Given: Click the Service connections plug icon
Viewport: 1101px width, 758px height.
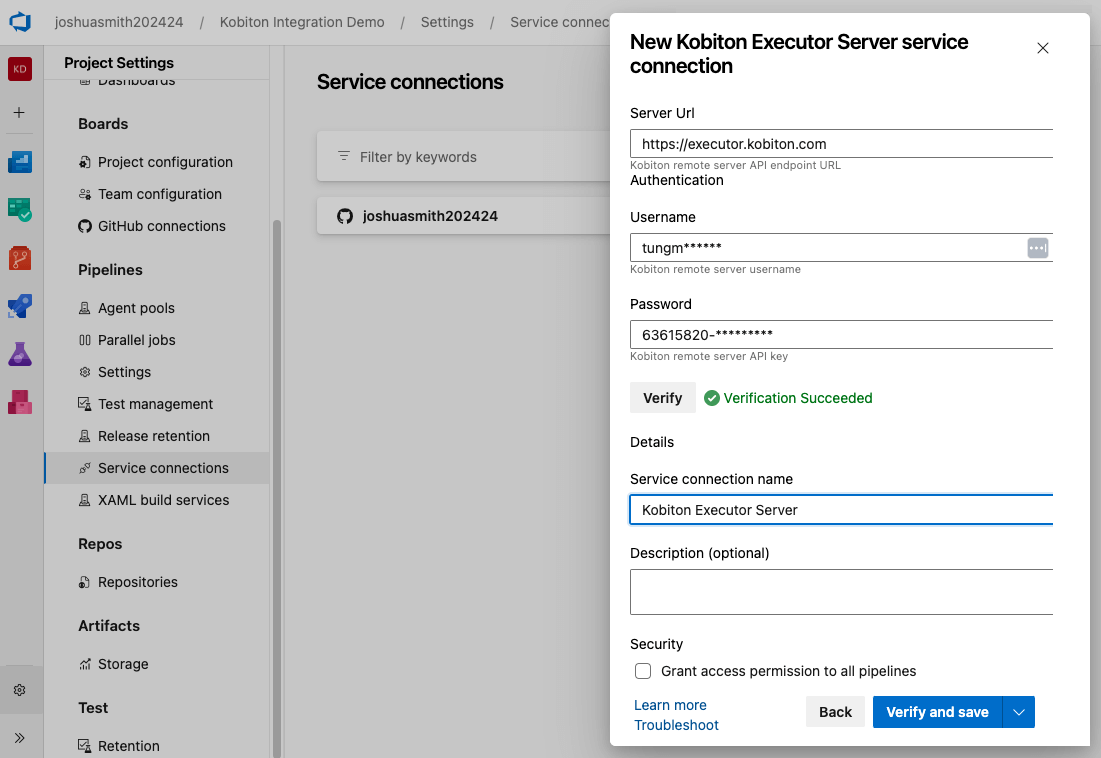Looking at the screenshot, I should point(85,468).
